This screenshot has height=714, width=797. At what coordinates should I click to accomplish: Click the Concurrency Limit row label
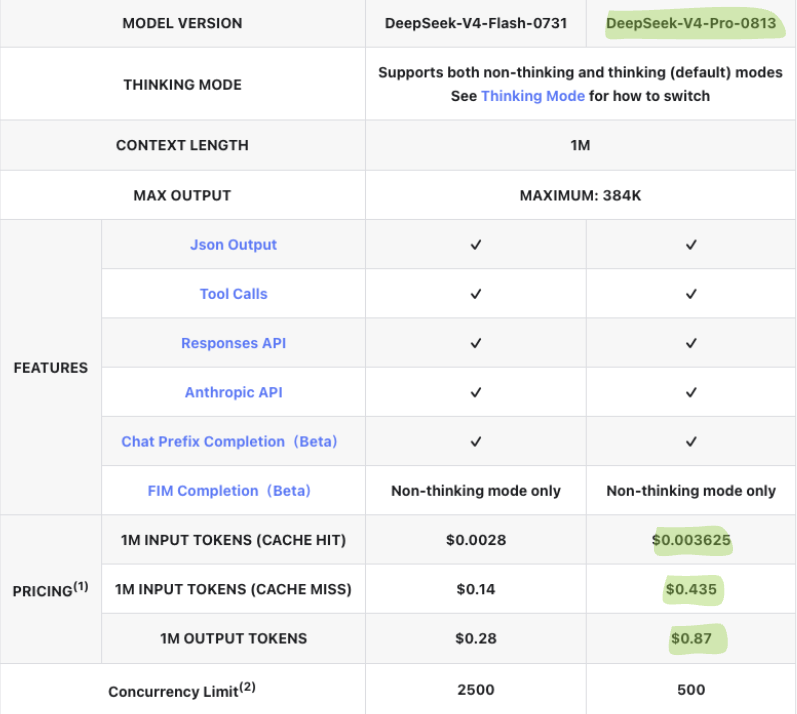point(182,691)
